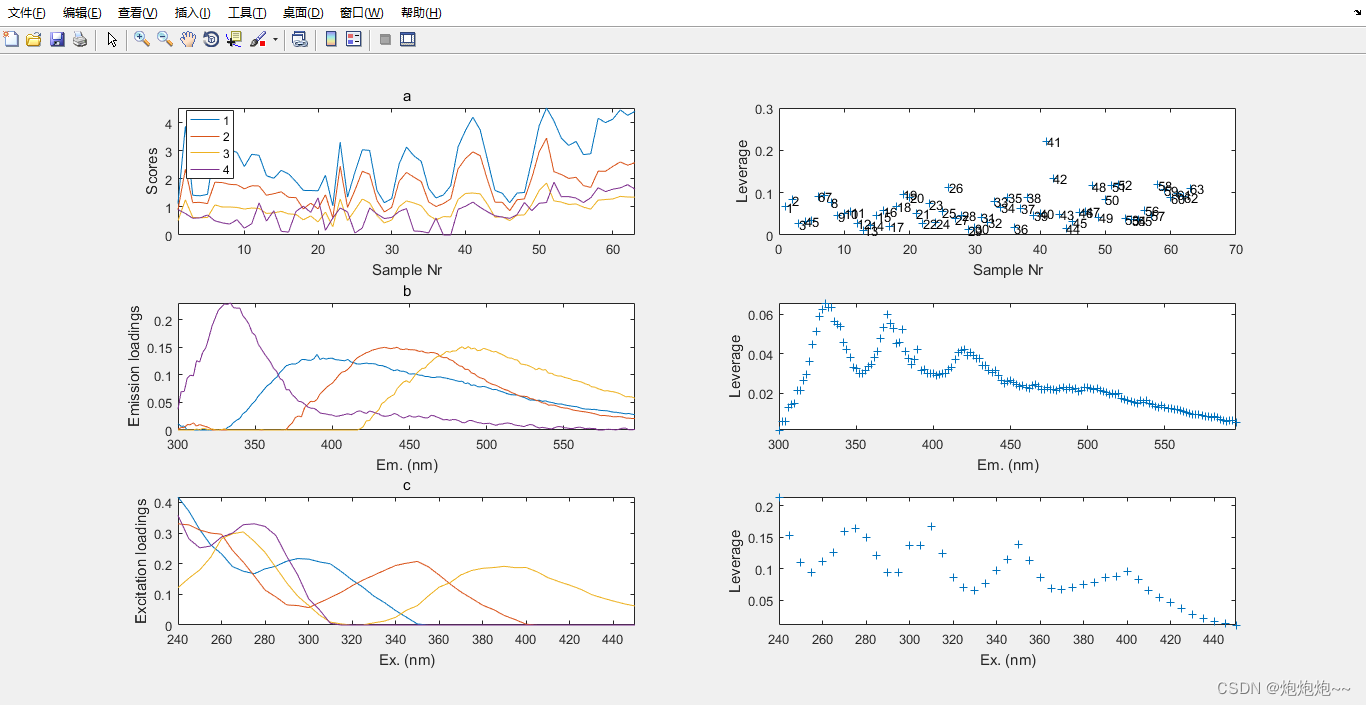Click the plot title 'a'
Viewport: 1366px width, 705px height.
click(x=407, y=97)
